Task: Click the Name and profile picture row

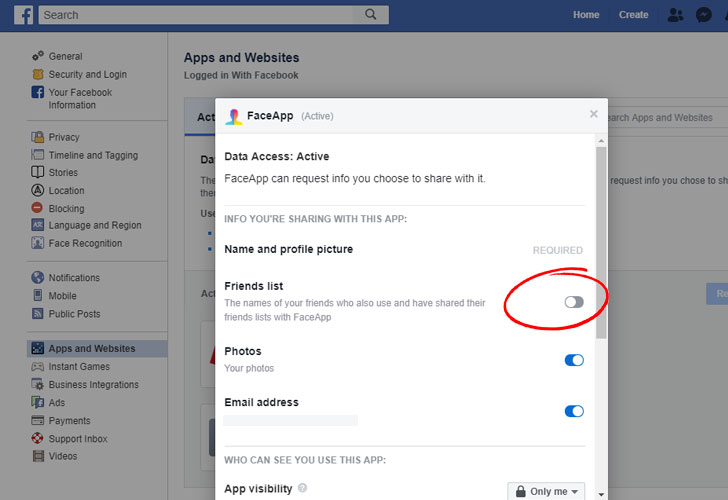Action: point(404,250)
